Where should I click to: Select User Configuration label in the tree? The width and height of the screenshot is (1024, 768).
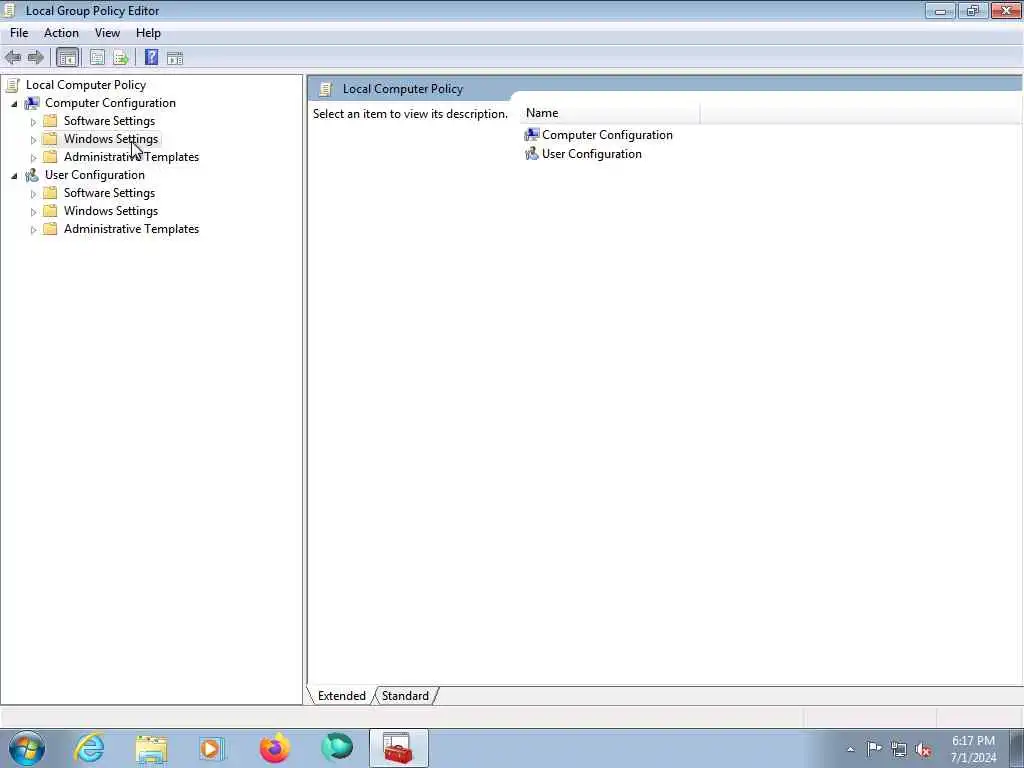(x=95, y=175)
